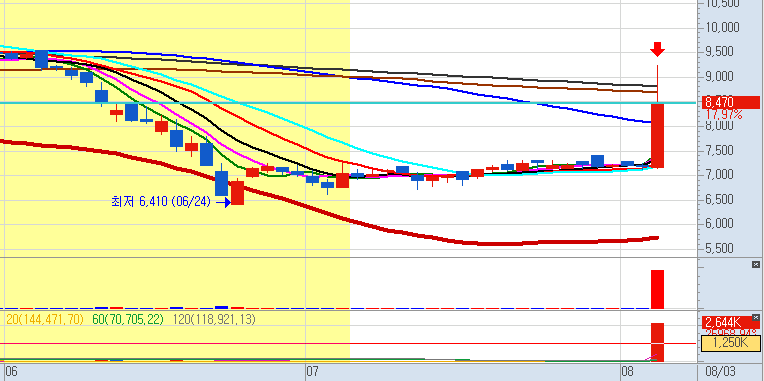The width and height of the screenshot is (764, 381).
Task: Click the 10,000 price axis label
Action: point(723,27)
